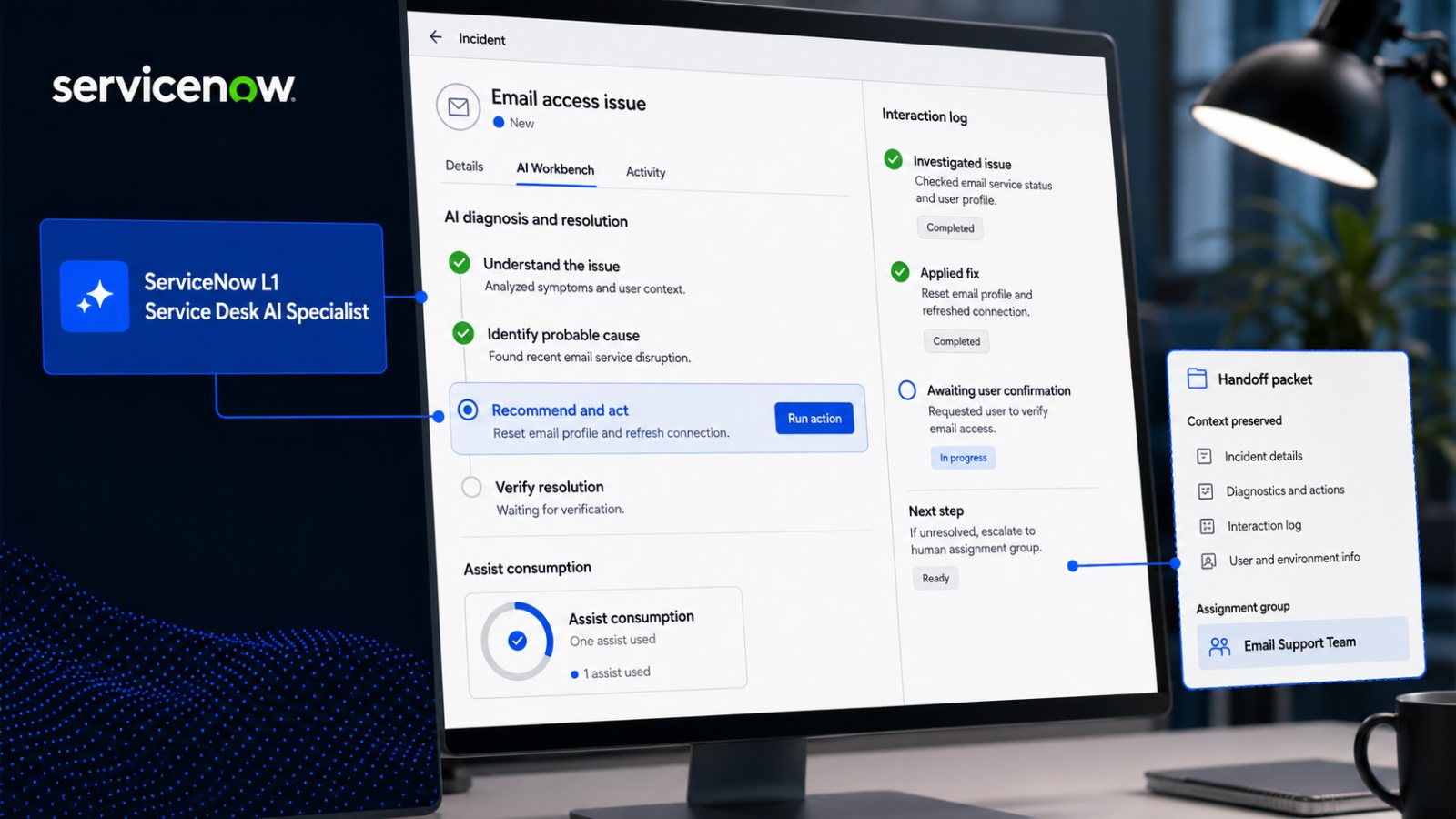Viewport: 1456px width, 819px height.
Task: Click "Analyzed symptoms and user context."
Action: tap(584, 288)
